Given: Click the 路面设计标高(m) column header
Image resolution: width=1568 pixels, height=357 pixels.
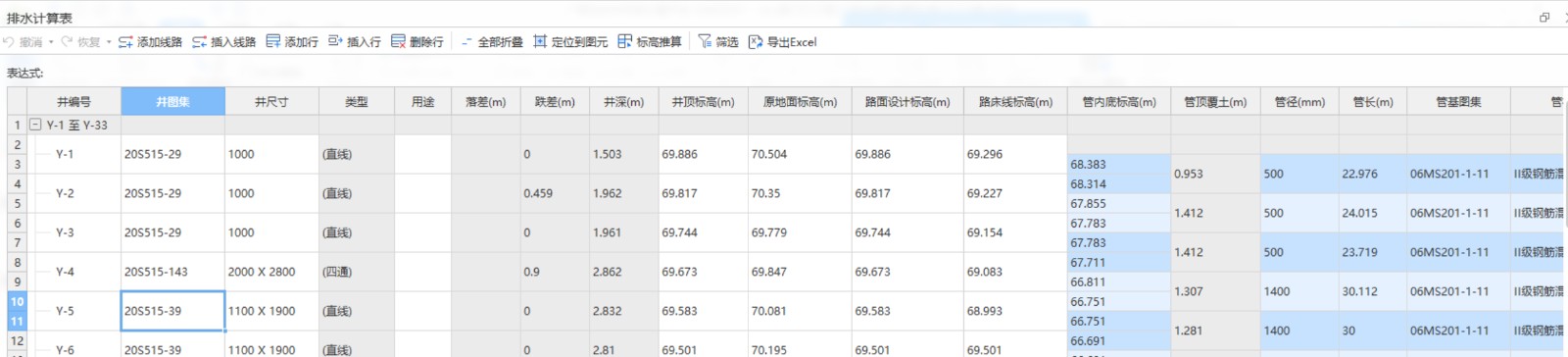Looking at the screenshot, I should 908,102.
